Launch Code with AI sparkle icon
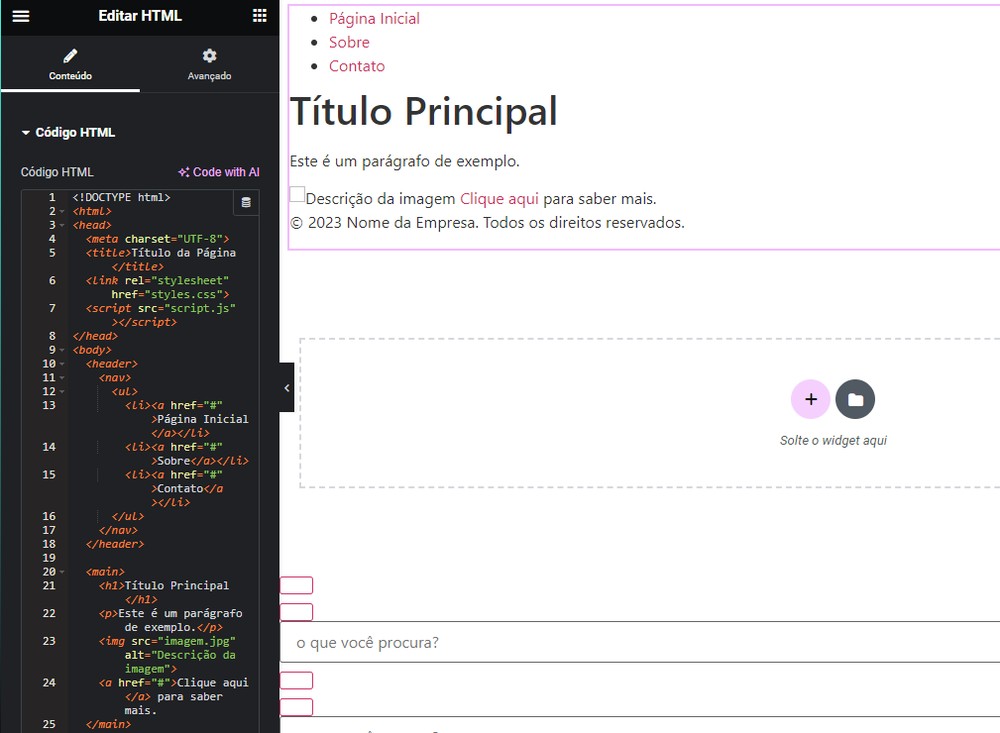The width and height of the screenshot is (1000, 733). pos(188,172)
